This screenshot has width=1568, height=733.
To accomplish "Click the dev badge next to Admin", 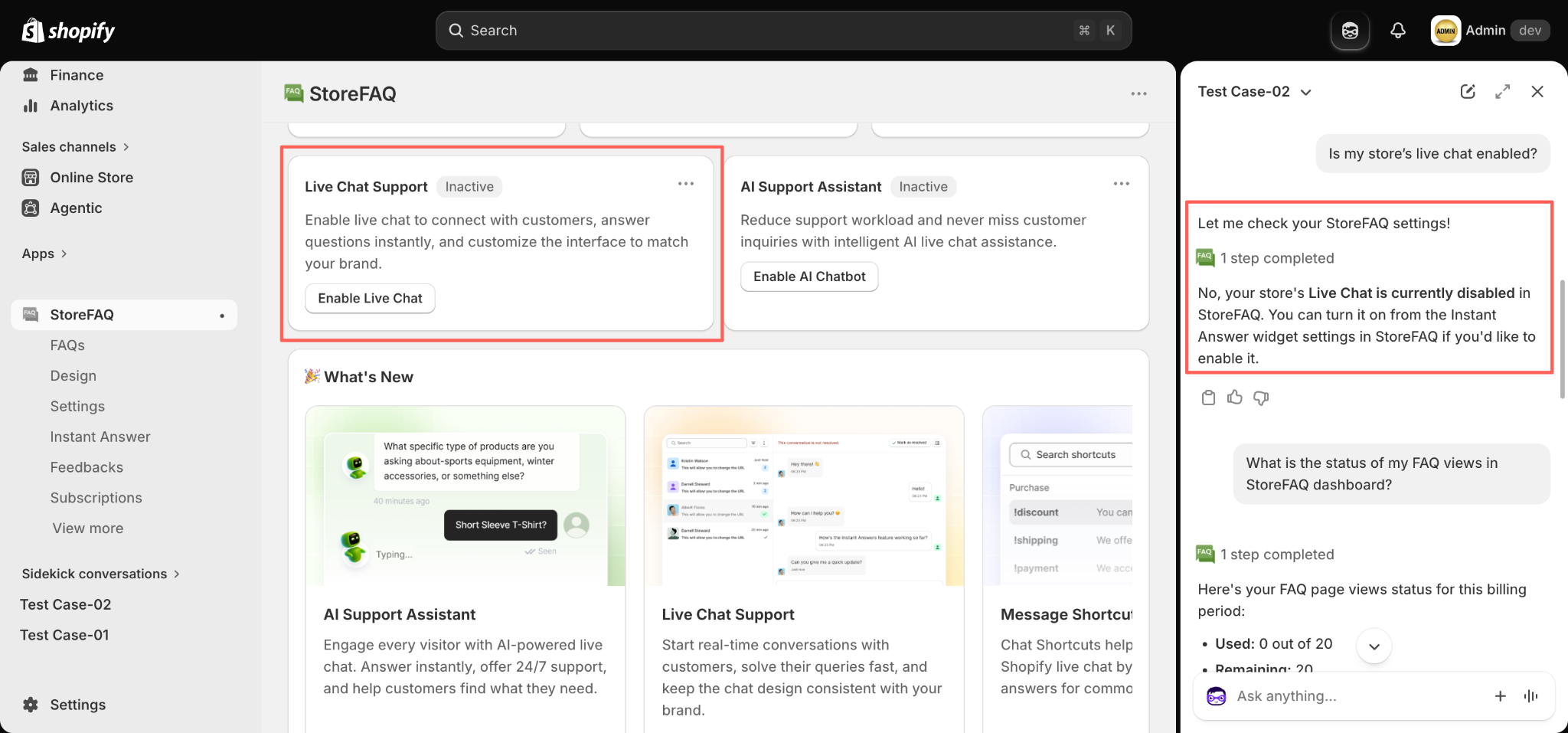I will pos(1530,31).
